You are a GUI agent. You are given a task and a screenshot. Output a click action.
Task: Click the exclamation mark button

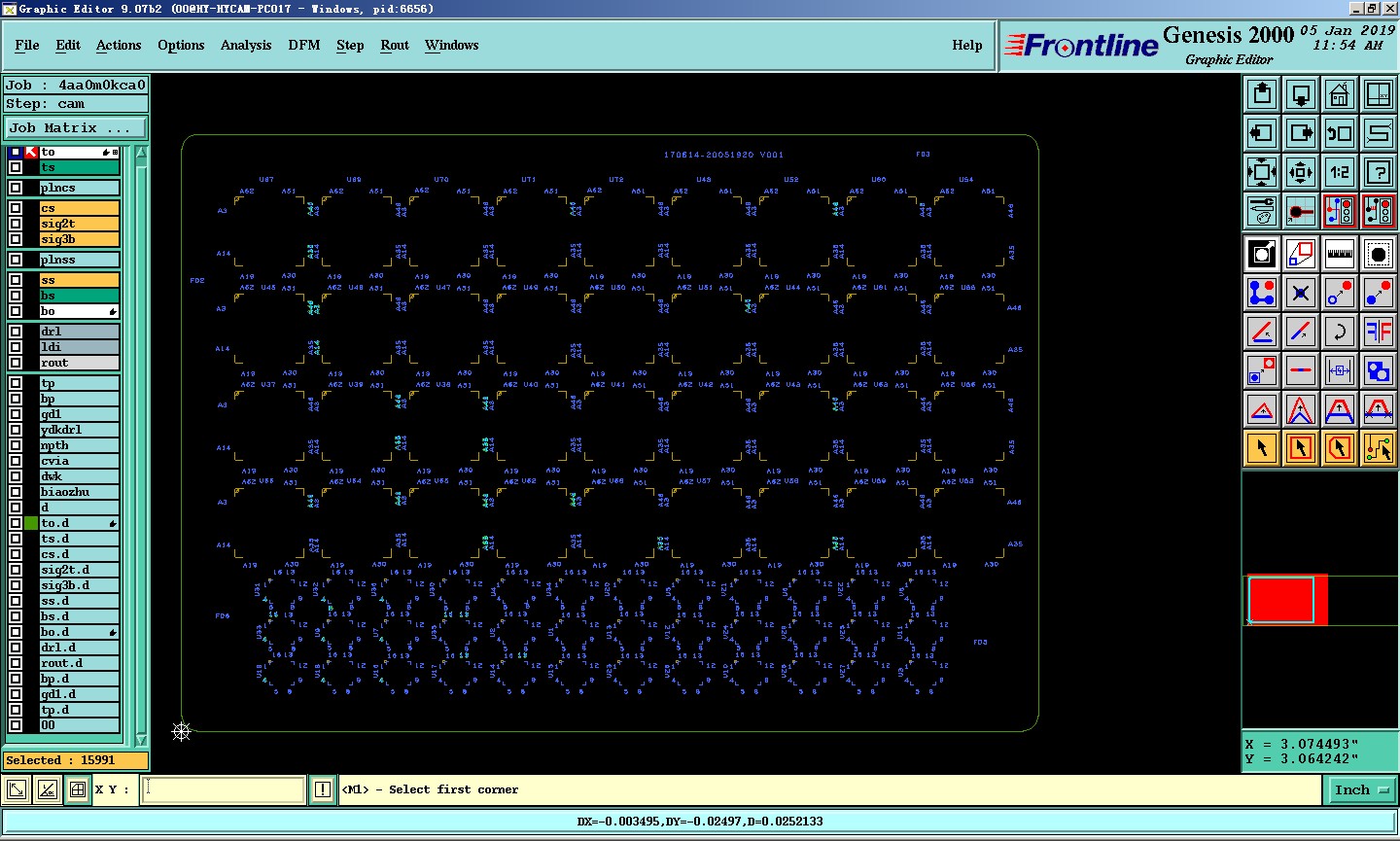pyautogui.click(x=323, y=789)
